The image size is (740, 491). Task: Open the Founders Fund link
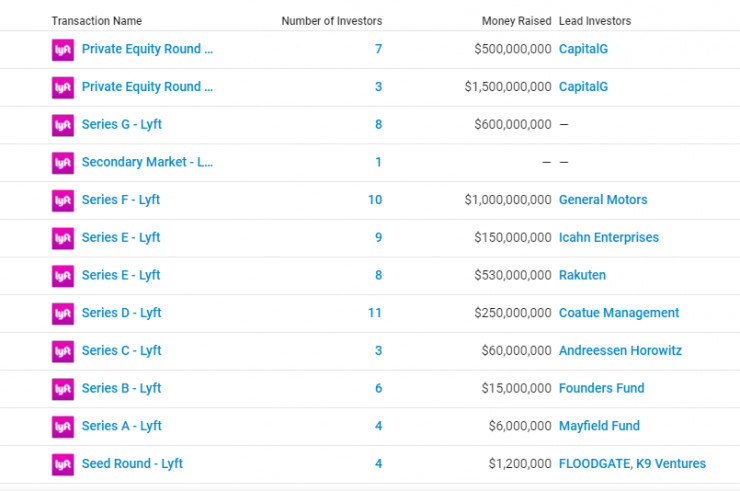(x=601, y=388)
